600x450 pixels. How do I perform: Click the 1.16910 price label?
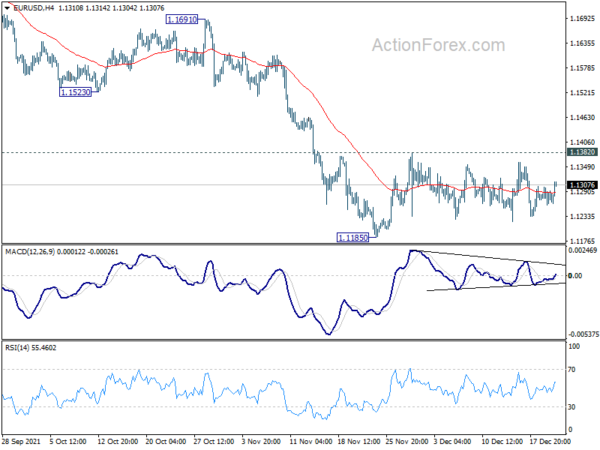click(182, 20)
